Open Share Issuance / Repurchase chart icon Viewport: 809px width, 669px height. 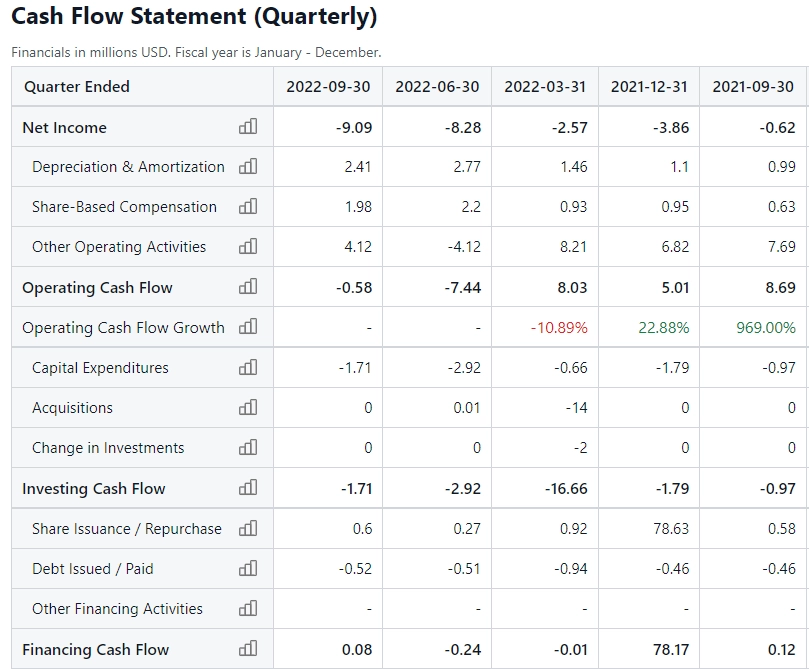(248, 528)
